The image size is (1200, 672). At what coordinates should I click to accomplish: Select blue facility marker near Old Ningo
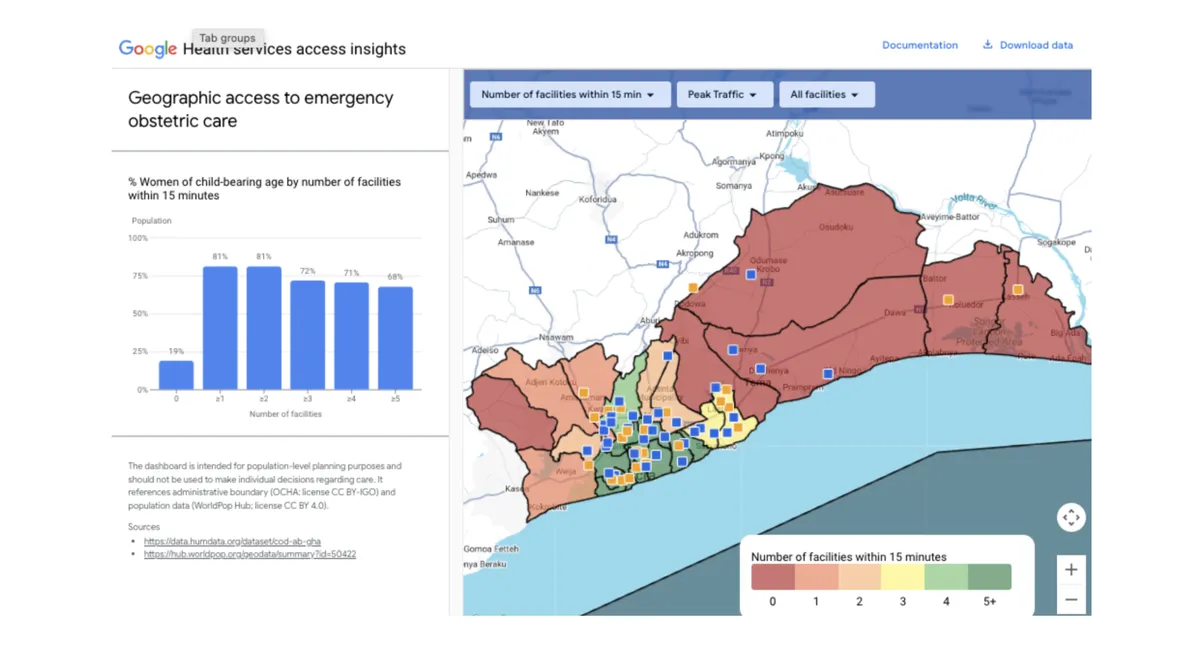(x=828, y=373)
